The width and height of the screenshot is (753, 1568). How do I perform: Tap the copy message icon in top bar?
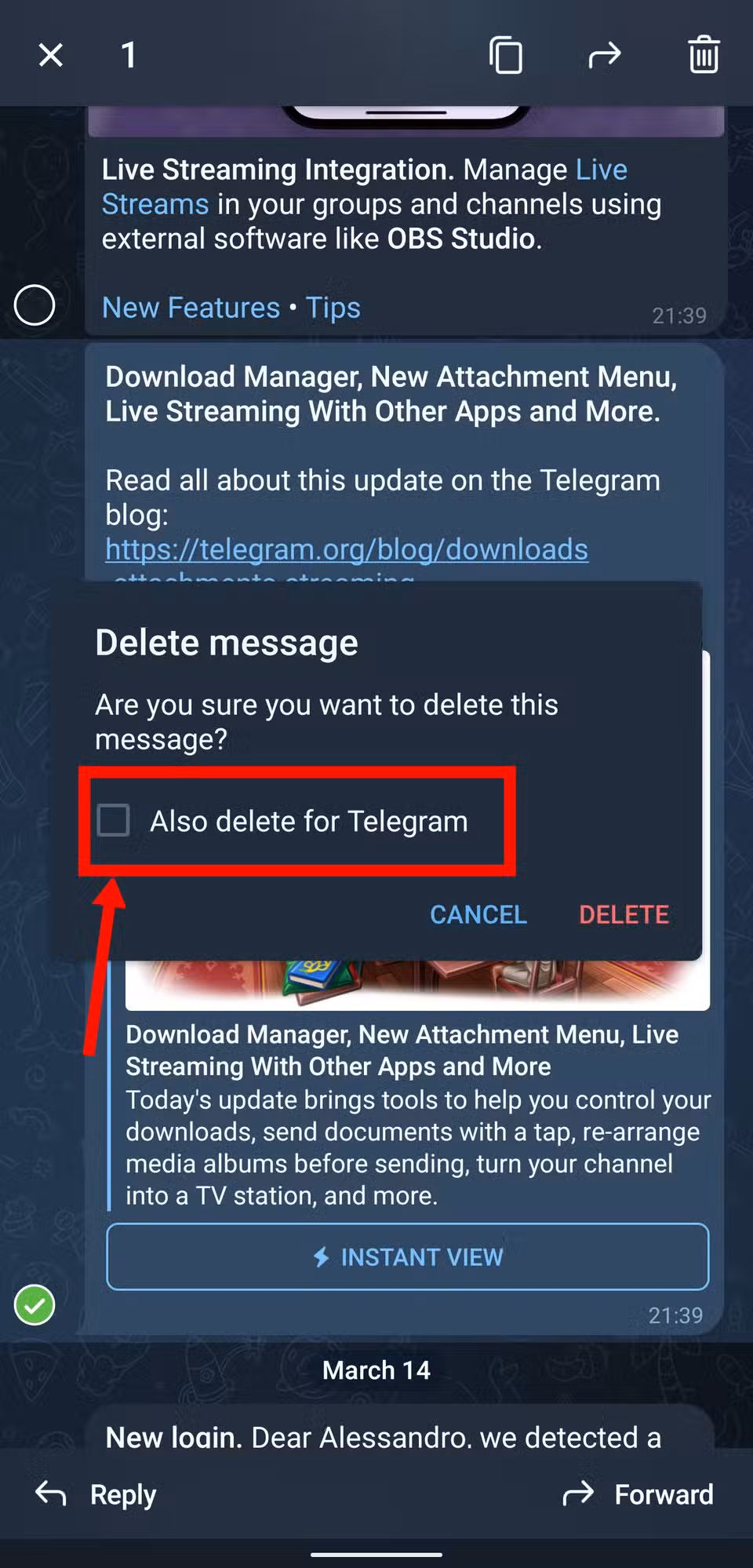point(506,55)
